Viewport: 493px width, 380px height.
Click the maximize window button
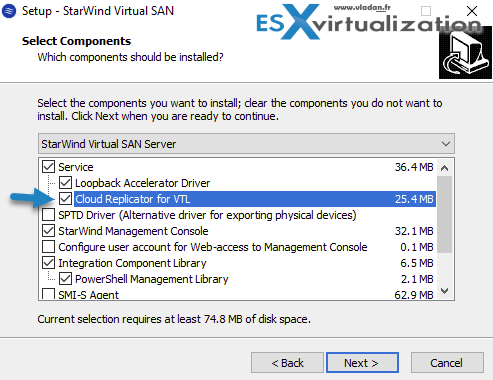tap(426, 11)
